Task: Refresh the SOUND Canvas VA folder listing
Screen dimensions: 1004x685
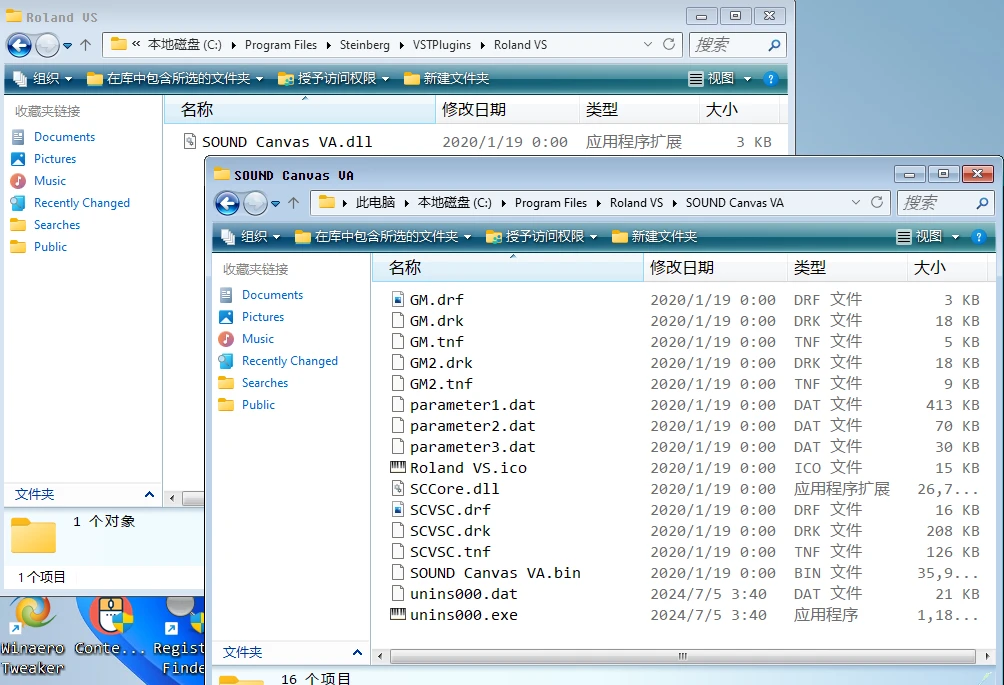Action: click(877, 202)
